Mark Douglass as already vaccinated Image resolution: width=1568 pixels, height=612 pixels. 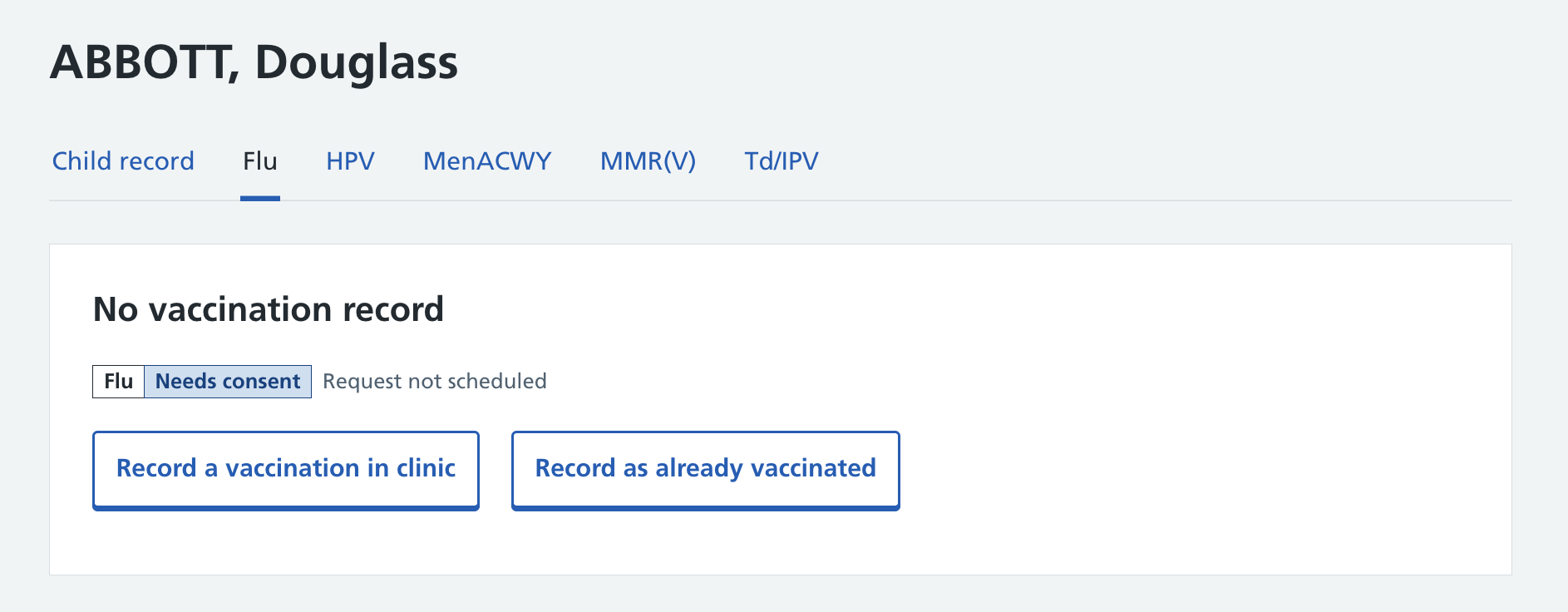pos(705,469)
